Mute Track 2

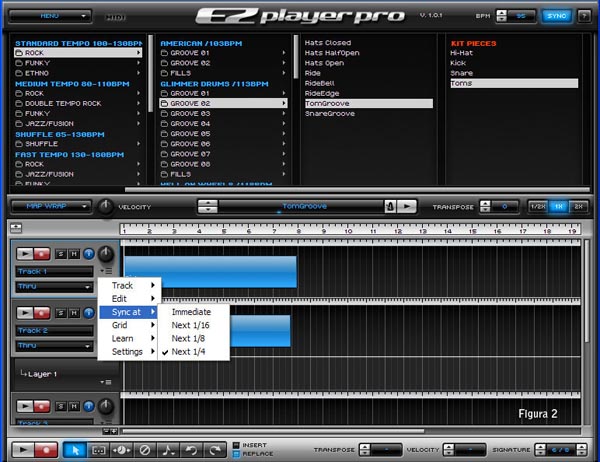pos(74,313)
